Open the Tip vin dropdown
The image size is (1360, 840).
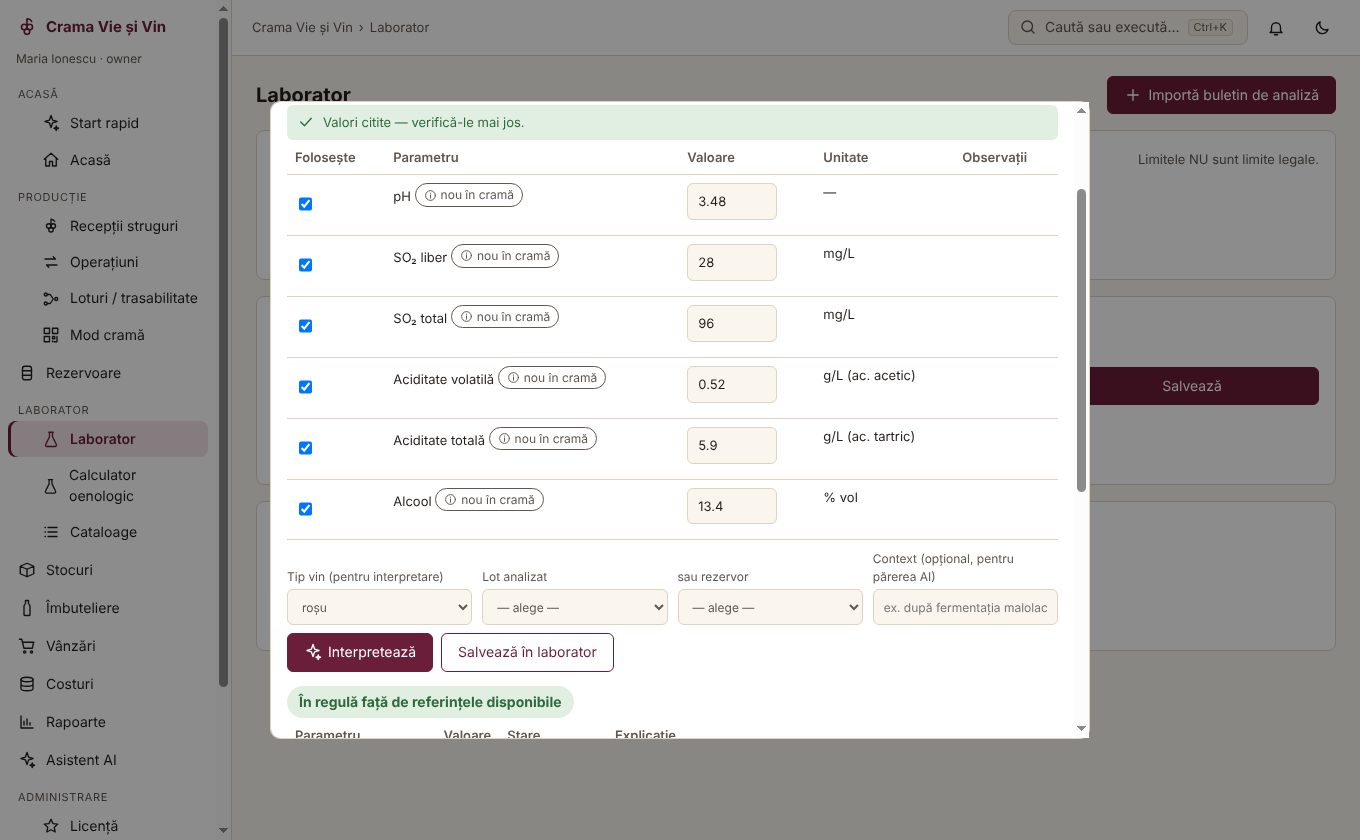tap(379, 607)
